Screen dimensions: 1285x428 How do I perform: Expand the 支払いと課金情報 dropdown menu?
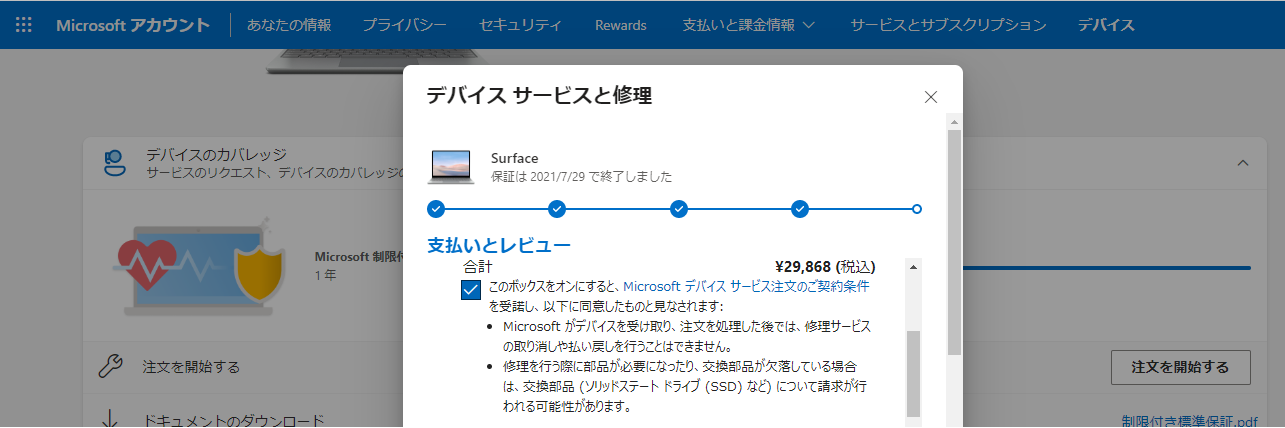point(748,24)
